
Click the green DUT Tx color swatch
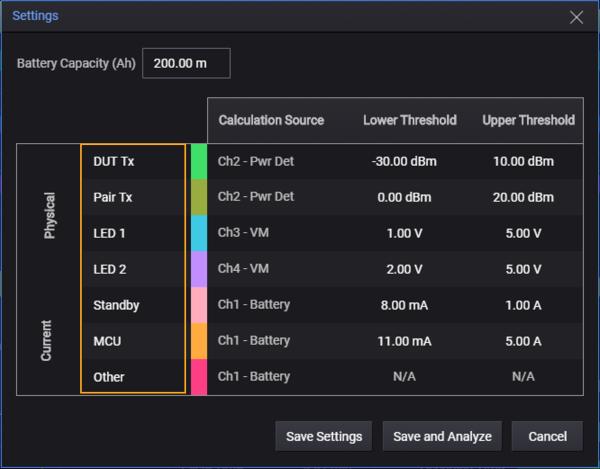coord(199,161)
